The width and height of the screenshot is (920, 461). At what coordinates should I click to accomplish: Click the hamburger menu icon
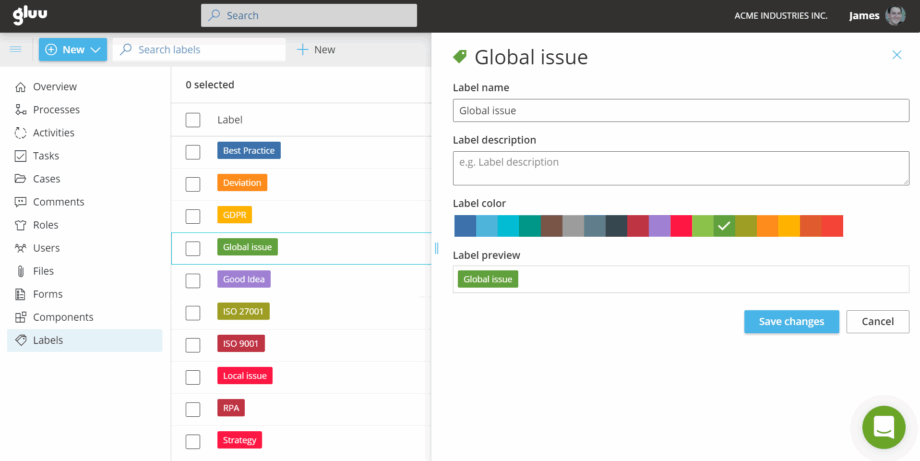pyautogui.click(x=15, y=49)
